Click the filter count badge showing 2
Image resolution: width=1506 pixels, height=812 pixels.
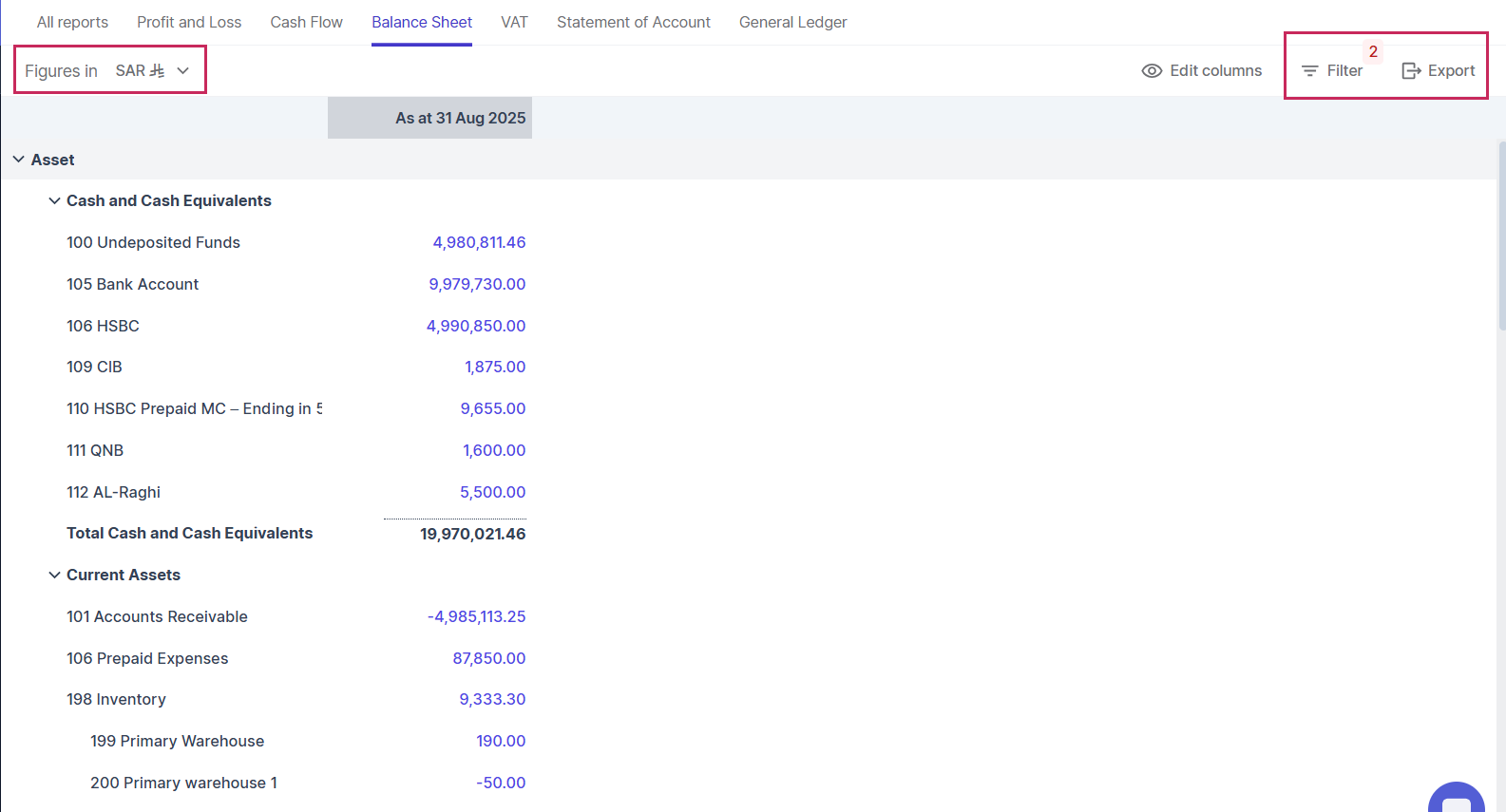pyautogui.click(x=1373, y=52)
